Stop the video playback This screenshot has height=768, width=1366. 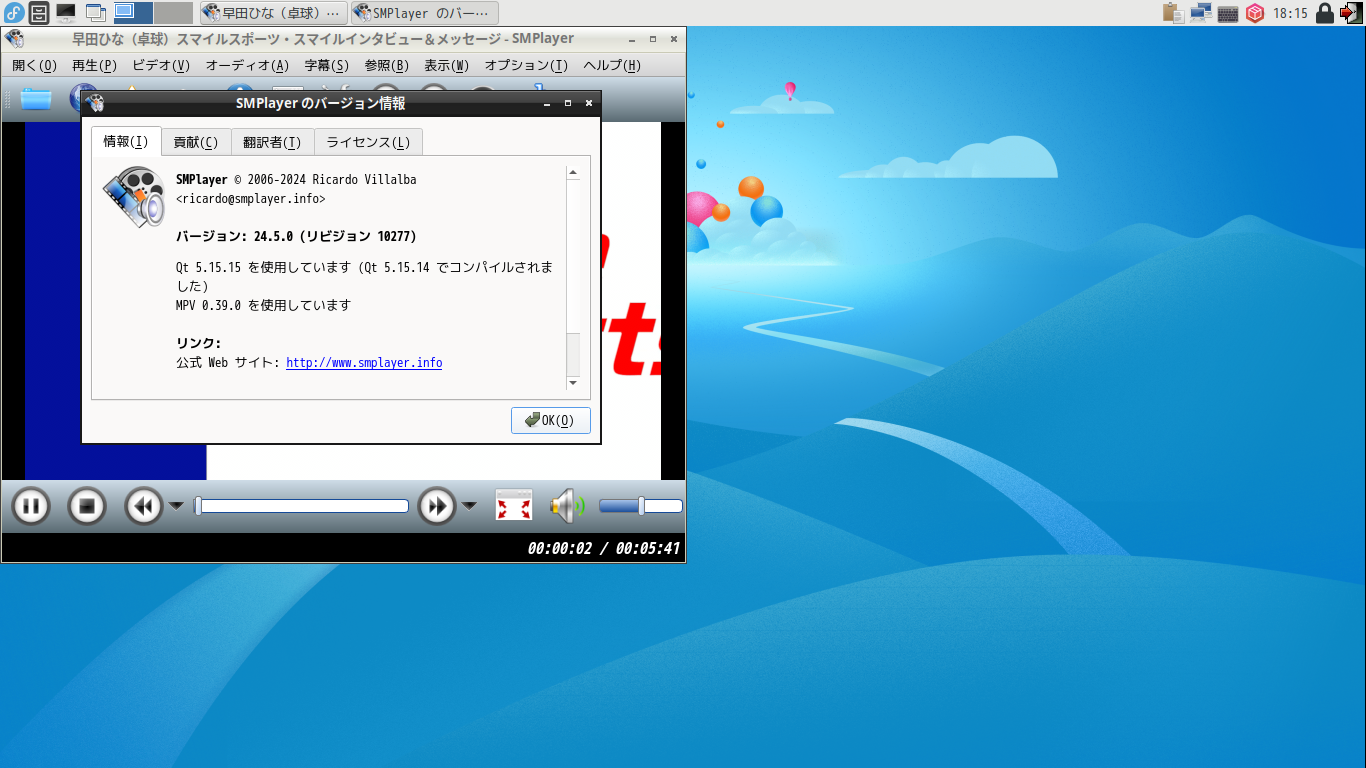tap(87, 506)
